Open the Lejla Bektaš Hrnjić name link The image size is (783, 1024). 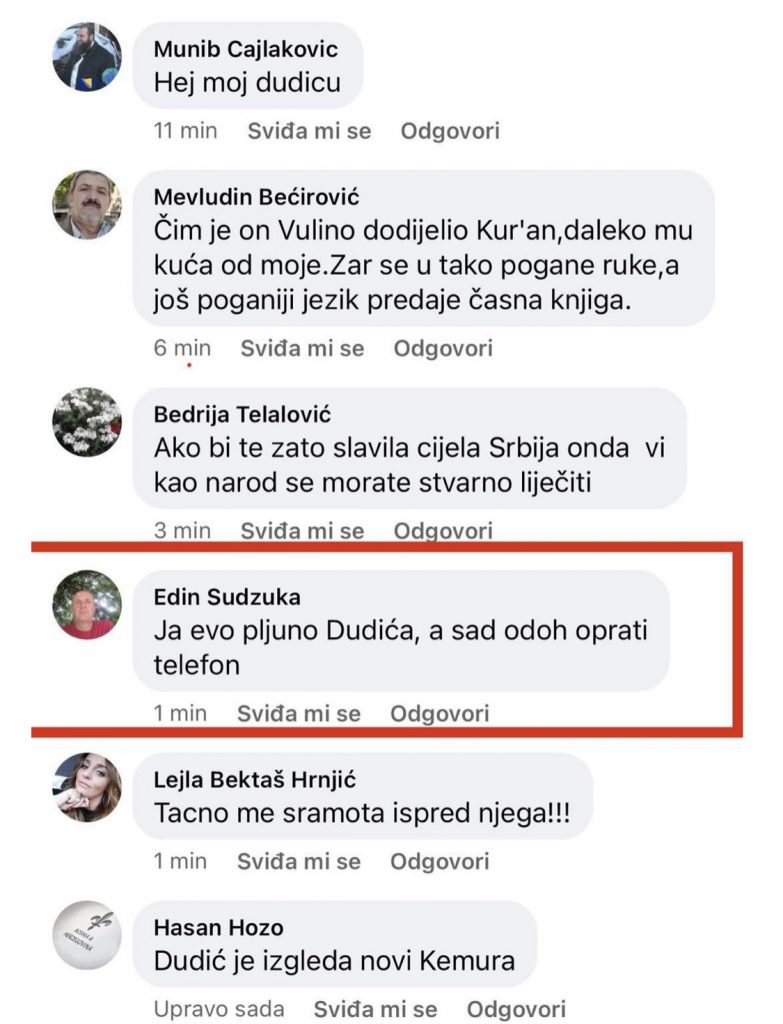(x=255, y=780)
